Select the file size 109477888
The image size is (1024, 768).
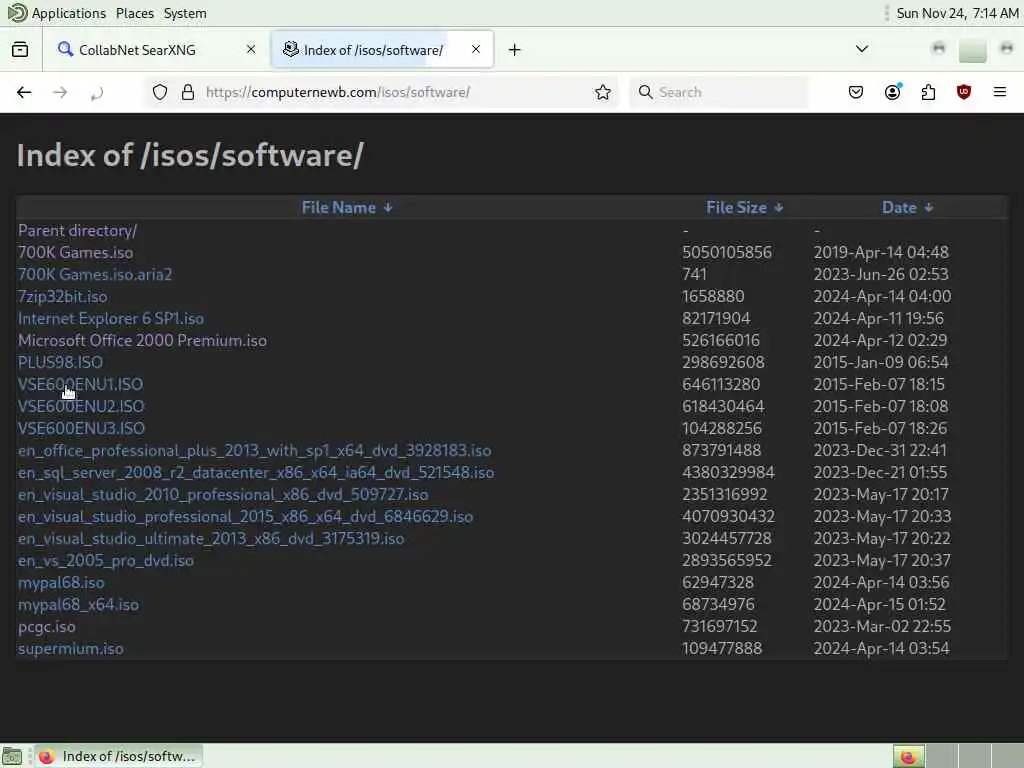pos(722,648)
